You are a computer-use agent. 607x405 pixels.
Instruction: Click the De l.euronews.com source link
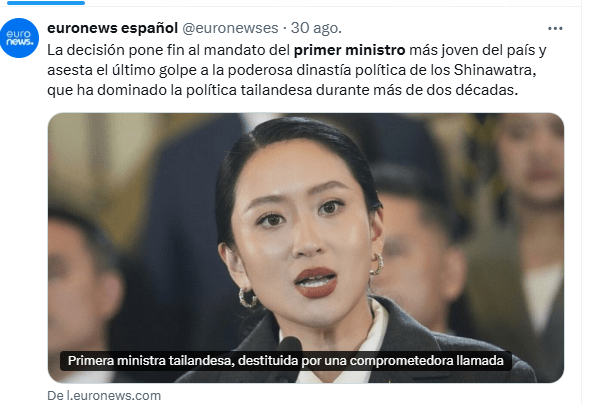pos(104,396)
